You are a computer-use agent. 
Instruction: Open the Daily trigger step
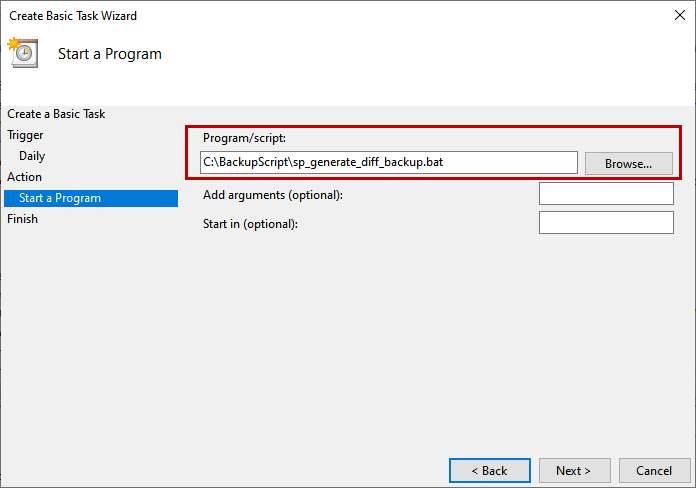(x=32, y=156)
